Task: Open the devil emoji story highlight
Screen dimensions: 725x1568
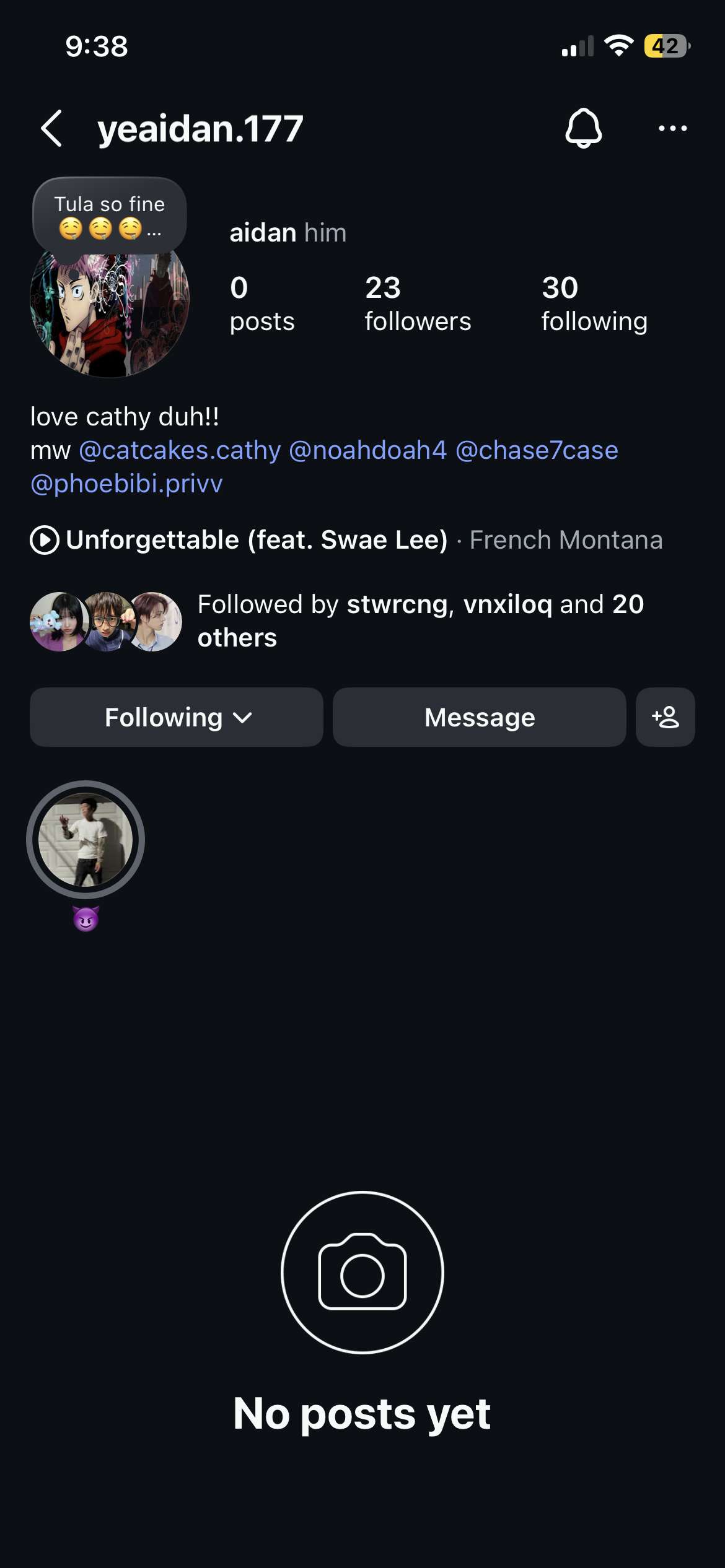Action: coord(86,839)
